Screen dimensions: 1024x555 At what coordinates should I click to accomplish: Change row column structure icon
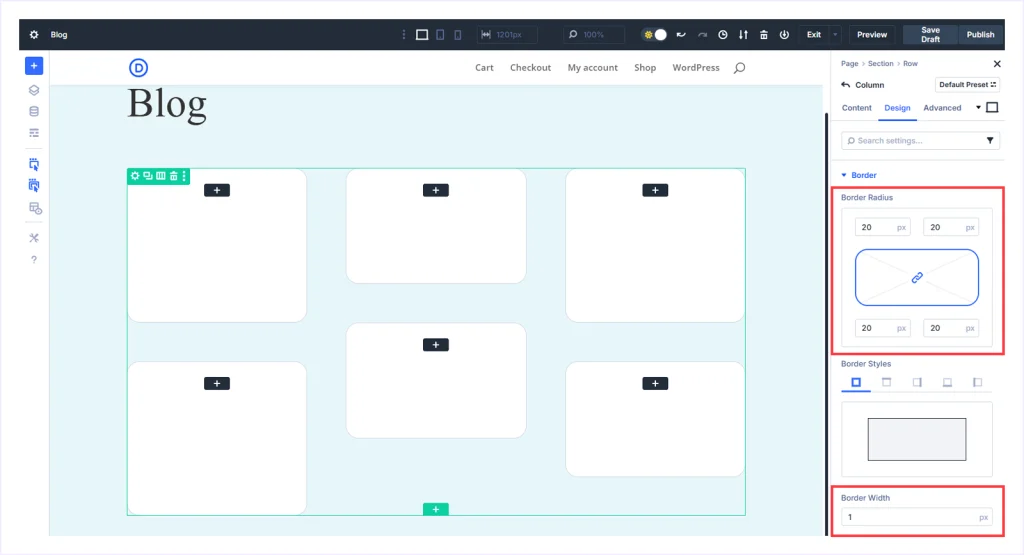[x=161, y=176]
